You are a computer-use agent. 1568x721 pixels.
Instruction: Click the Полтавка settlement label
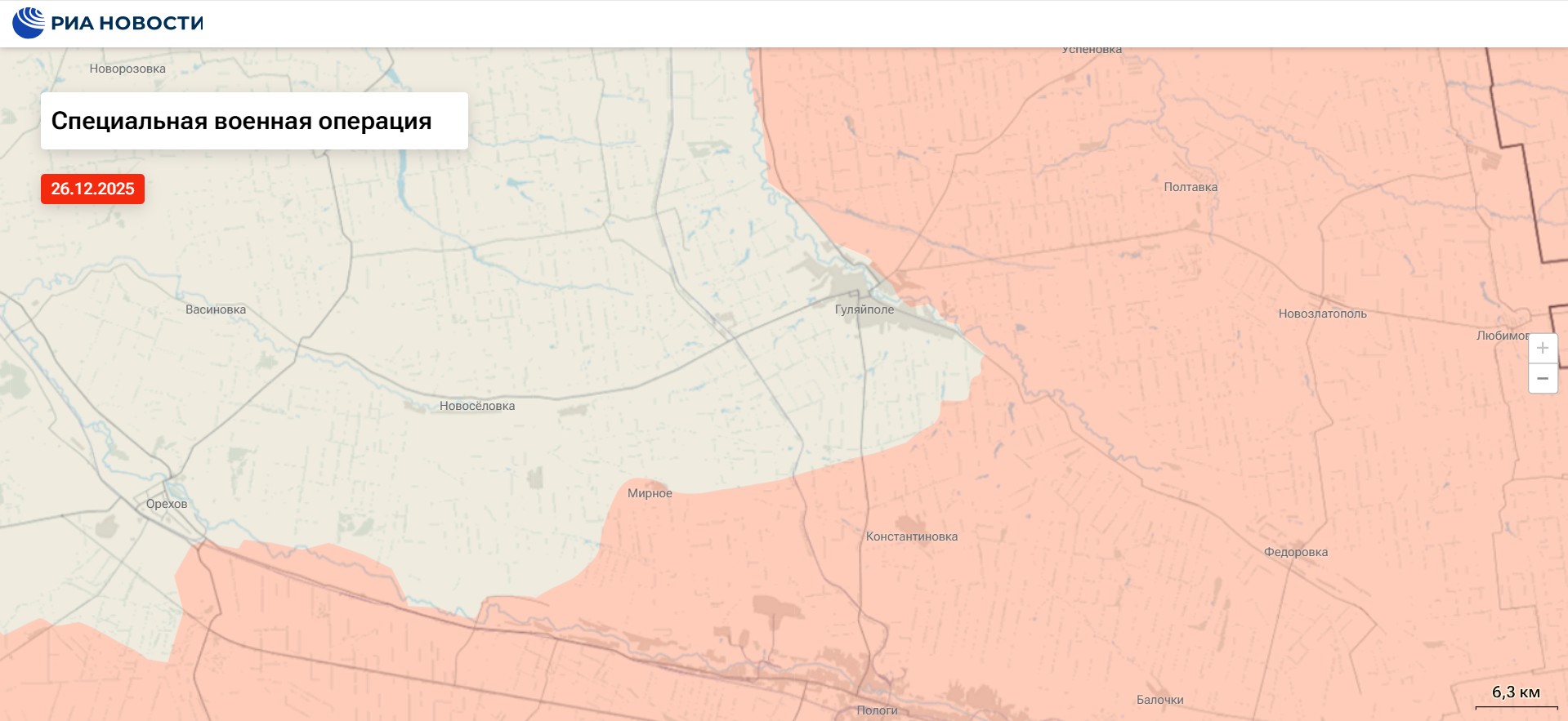(1191, 187)
